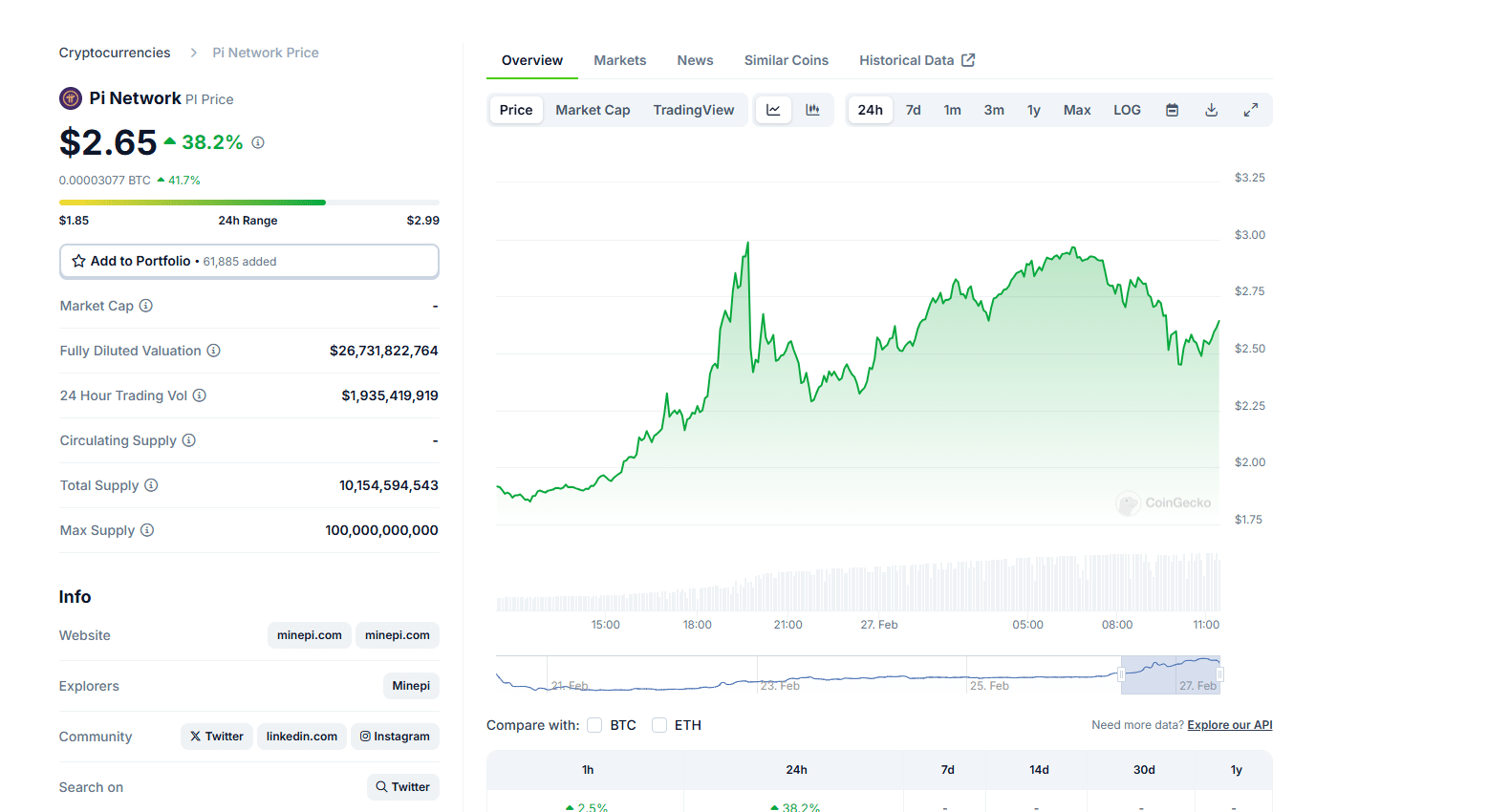The width and height of the screenshot is (1488, 812).
Task: Open the Minepi explorer link
Action: [411, 686]
